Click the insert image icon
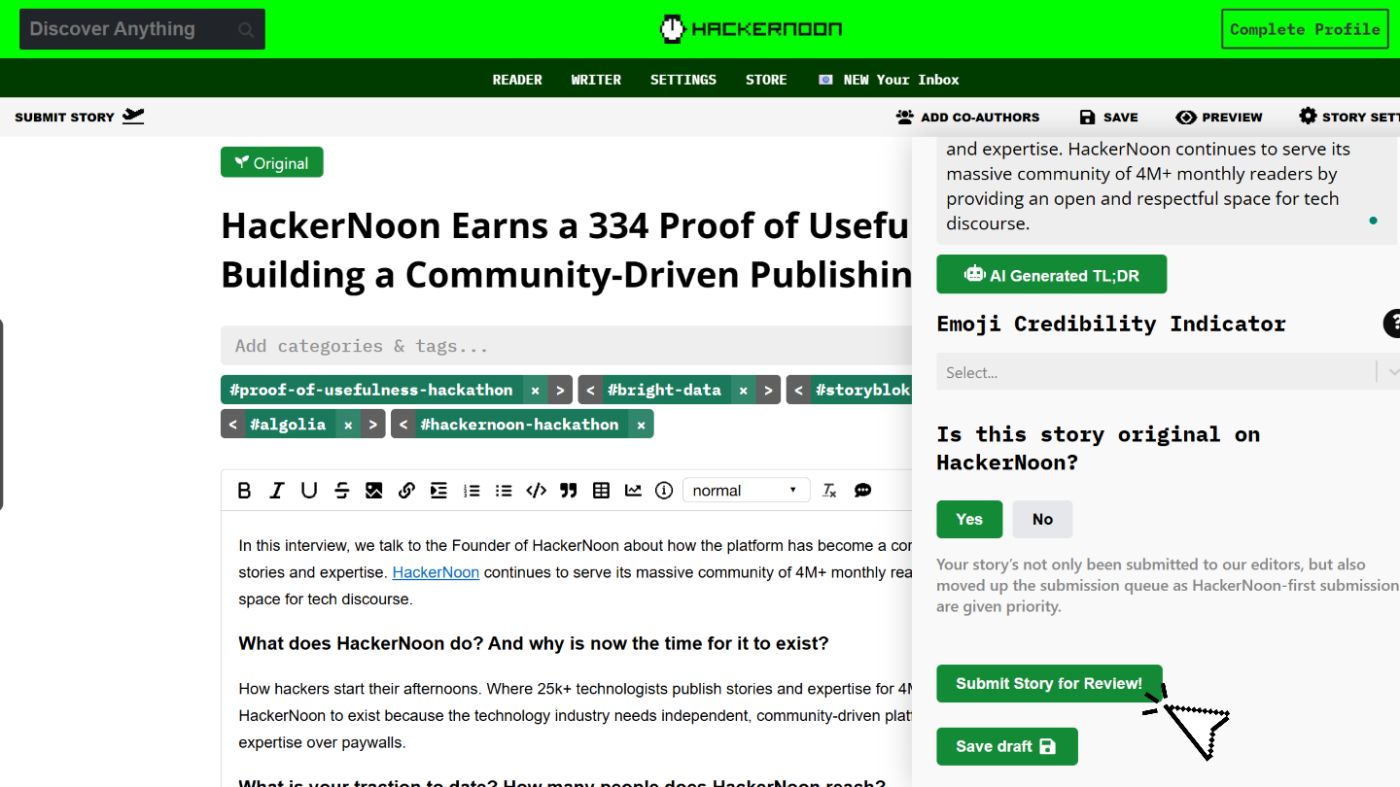 point(374,490)
